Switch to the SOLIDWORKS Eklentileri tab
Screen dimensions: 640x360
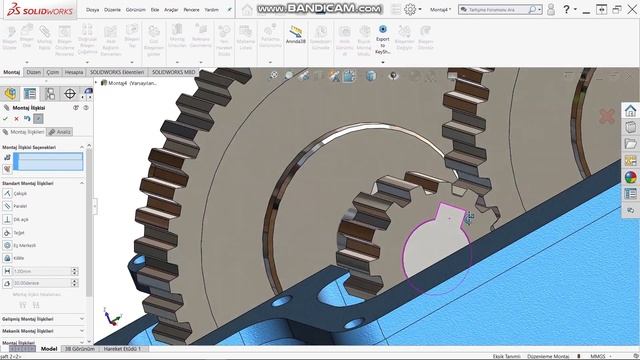tap(117, 72)
